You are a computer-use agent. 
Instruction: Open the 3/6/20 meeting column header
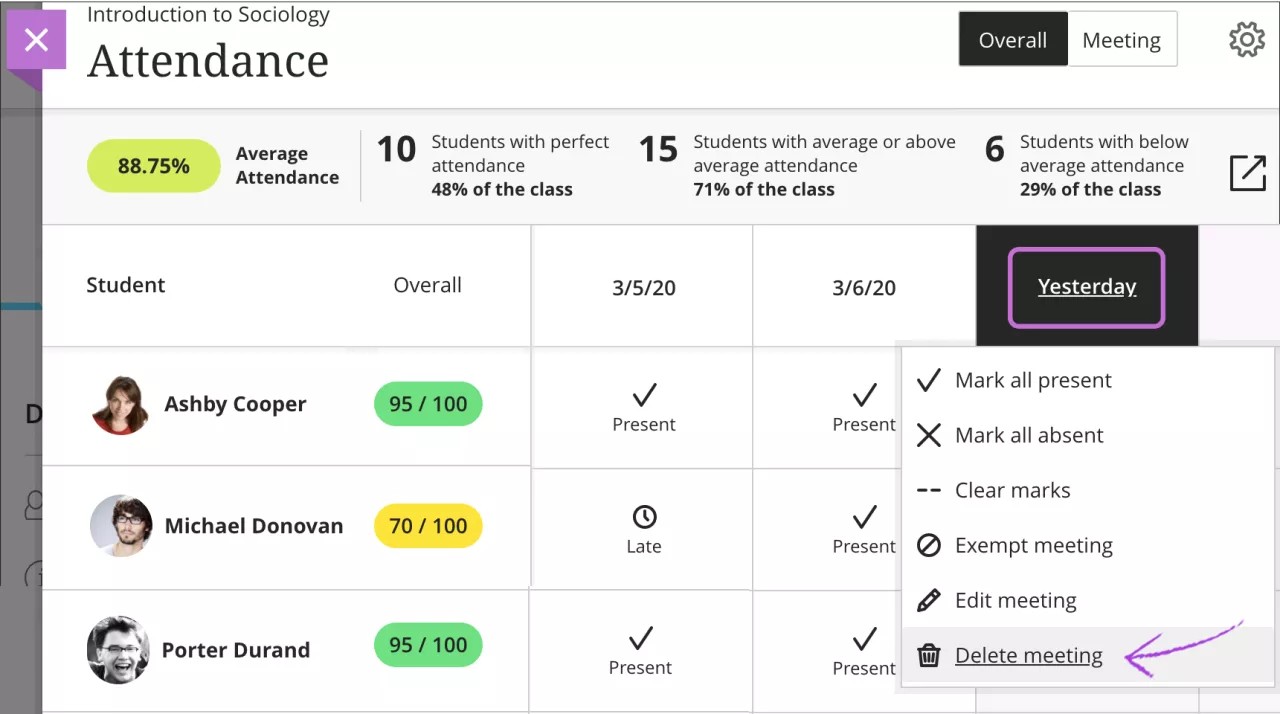864,288
